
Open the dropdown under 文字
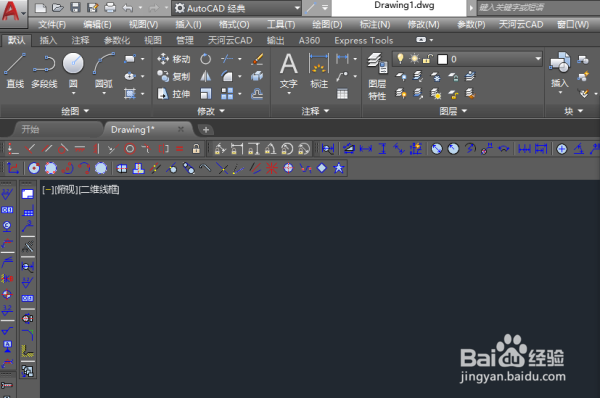coord(289,93)
